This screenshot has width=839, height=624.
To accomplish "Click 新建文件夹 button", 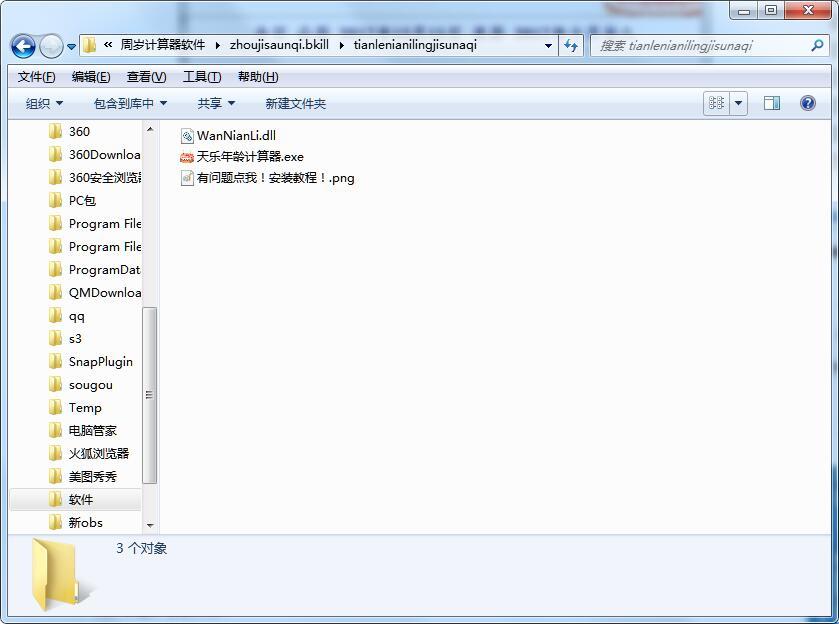I will (x=295, y=103).
